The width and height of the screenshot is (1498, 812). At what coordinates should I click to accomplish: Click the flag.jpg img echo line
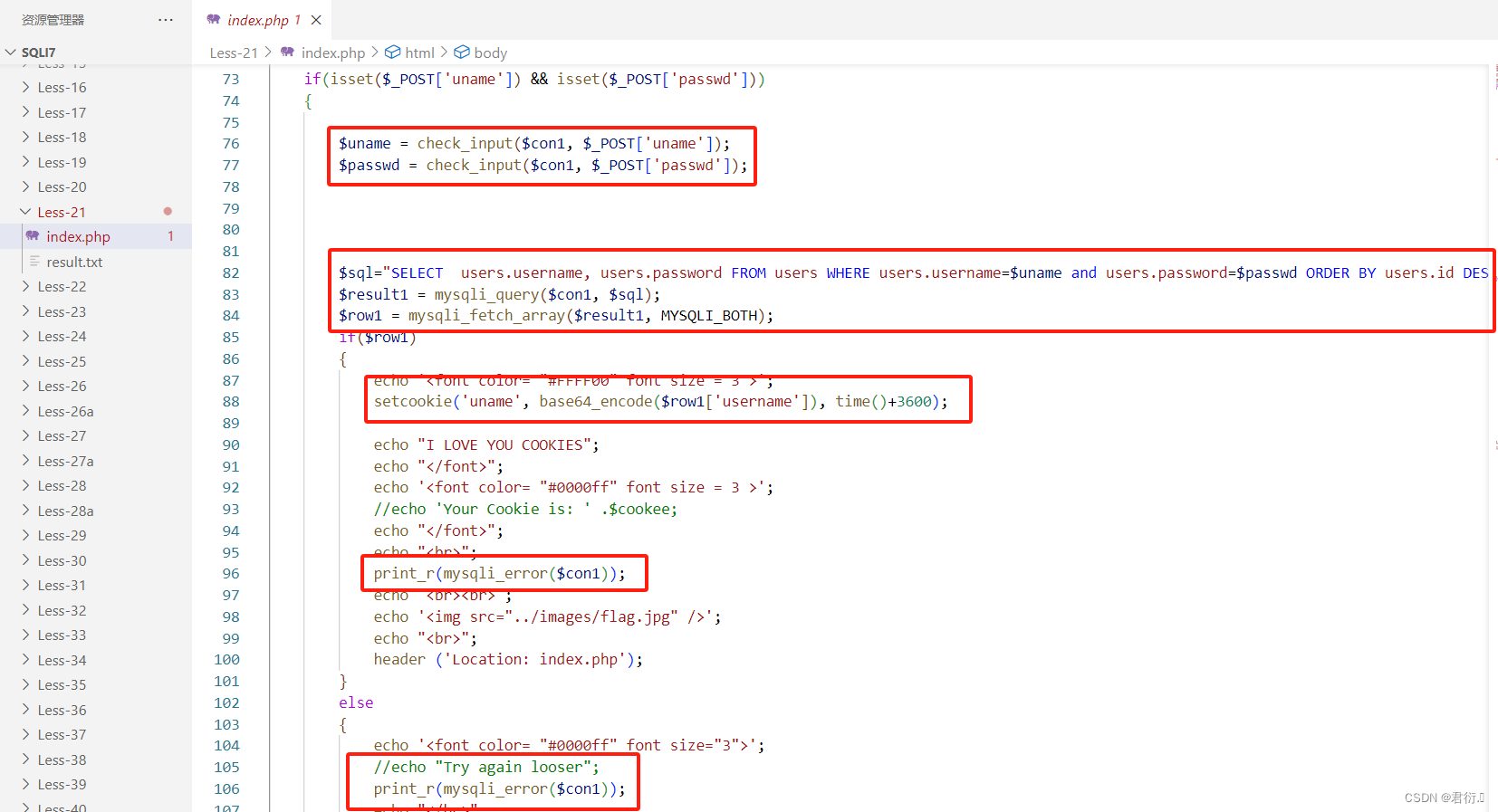click(547, 616)
